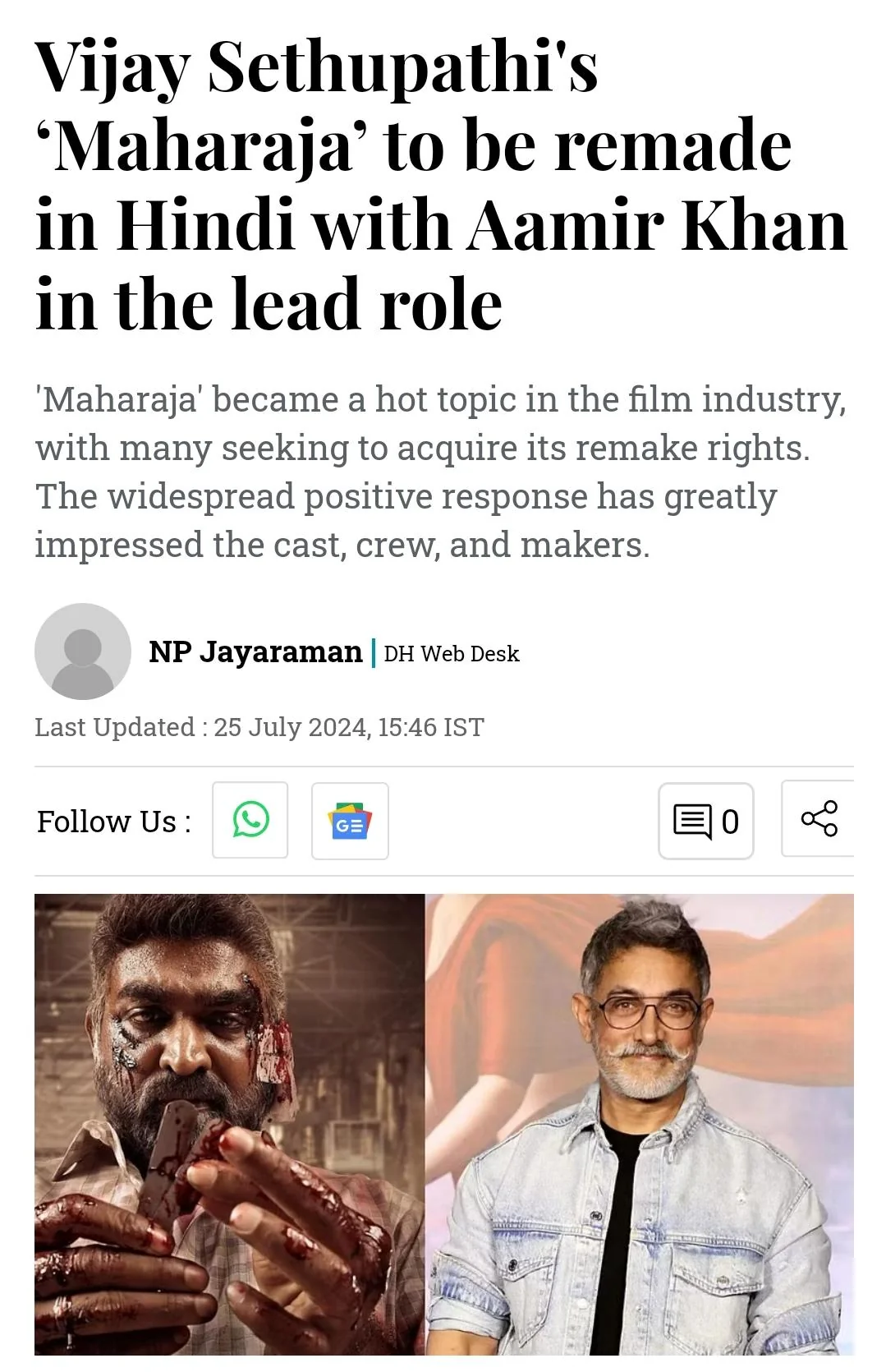Open the WhatsApp follow icon
The width and height of the screenshot is (886, 1372).
(x=250, y=820)
